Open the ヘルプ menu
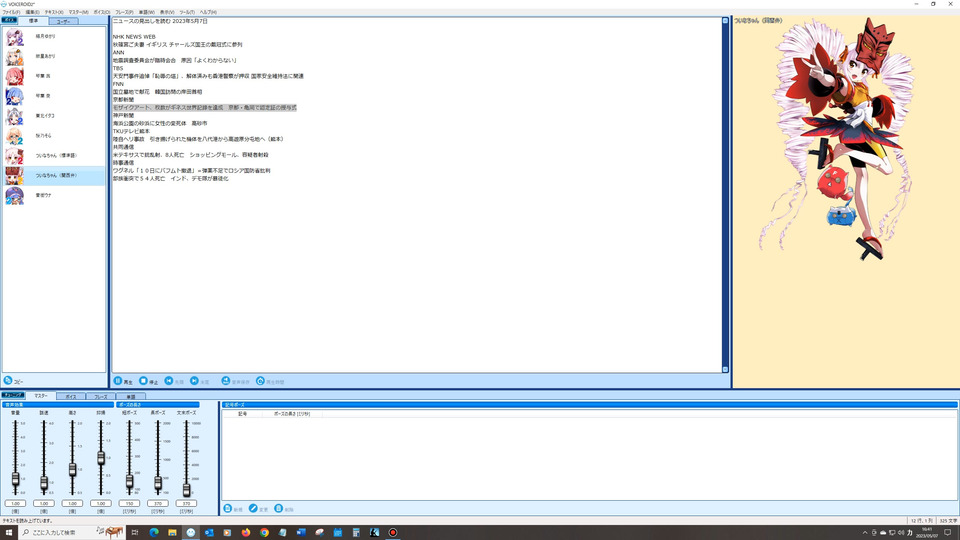The image size is (960, 540). [208, 12]
